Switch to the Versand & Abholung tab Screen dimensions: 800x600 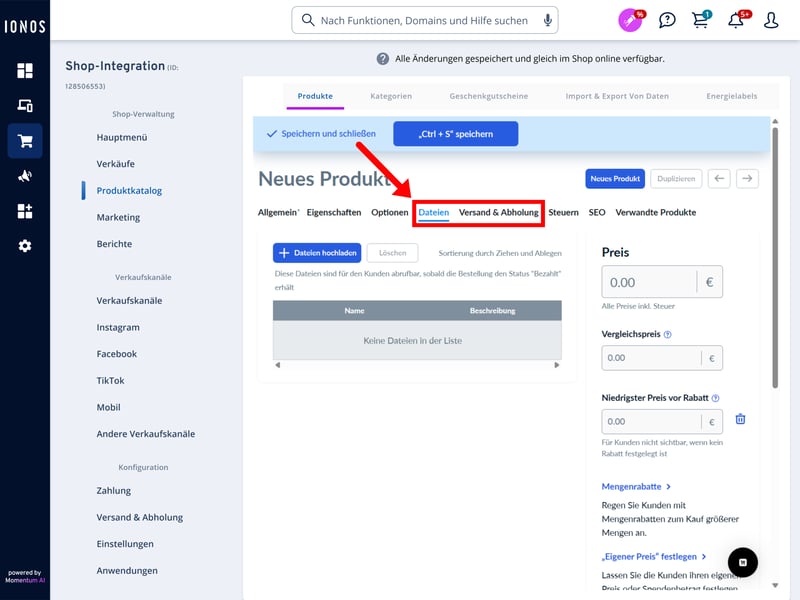pos(498,212)
